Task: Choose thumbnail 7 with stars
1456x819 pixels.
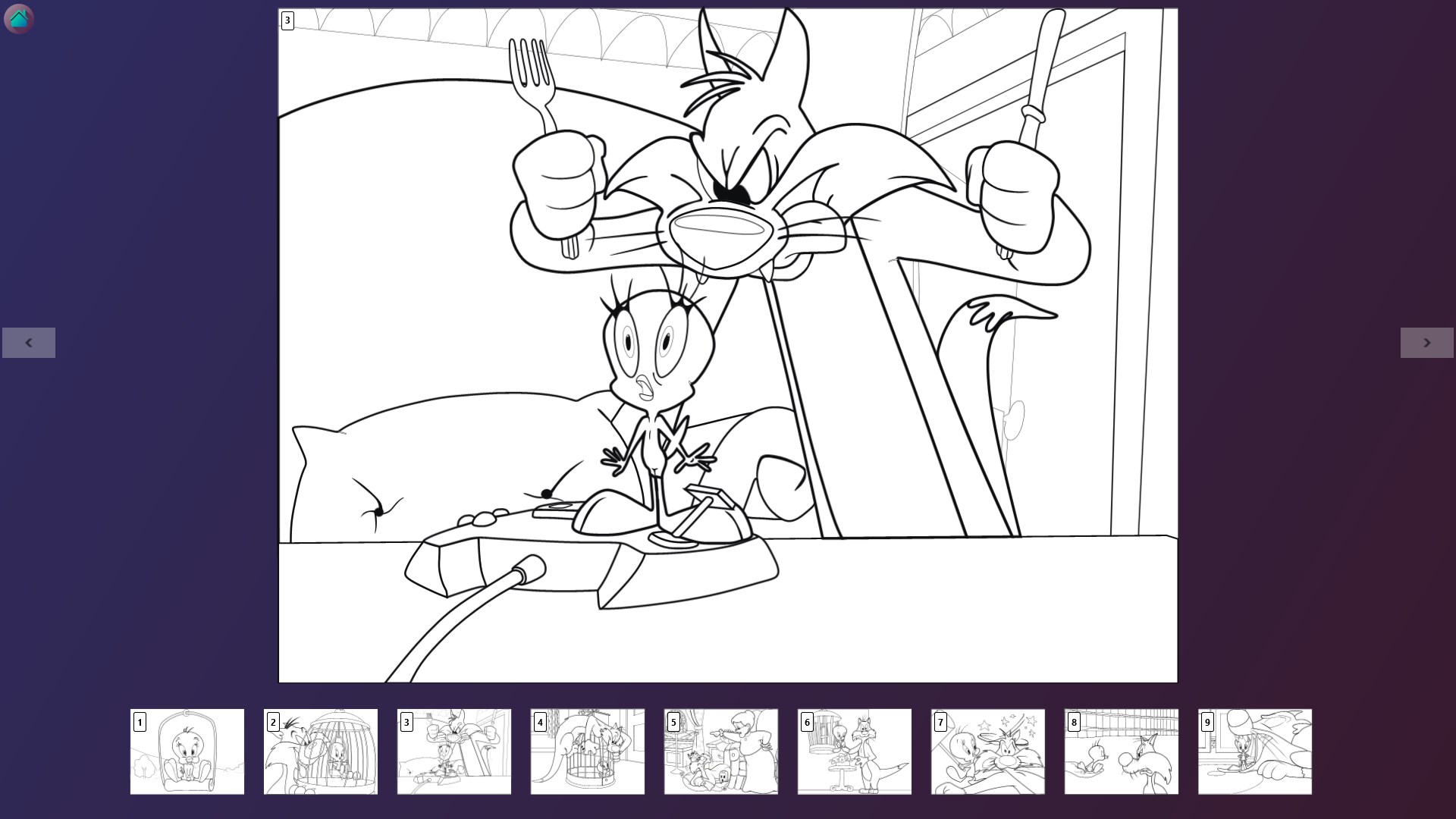Action: pos(988,752)
